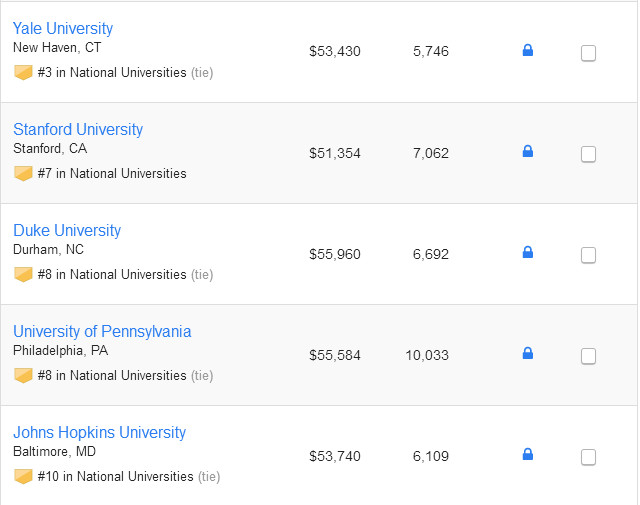Screen dimensions: 640x505
Task: Click the lock icon in Johns Hopkins row
Action: [528, 454]
